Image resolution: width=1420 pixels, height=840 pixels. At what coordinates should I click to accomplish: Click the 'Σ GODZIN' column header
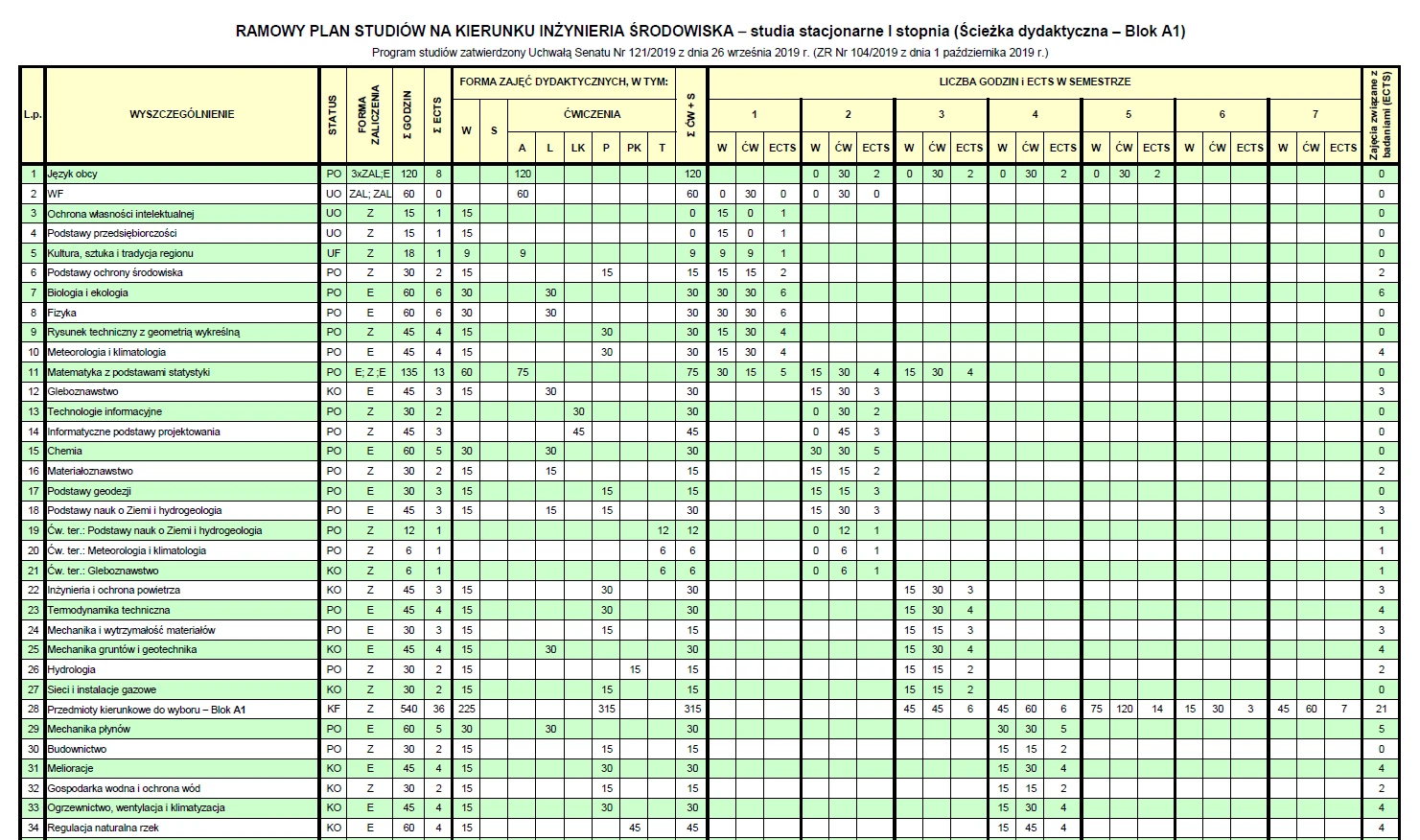point(409,114)
